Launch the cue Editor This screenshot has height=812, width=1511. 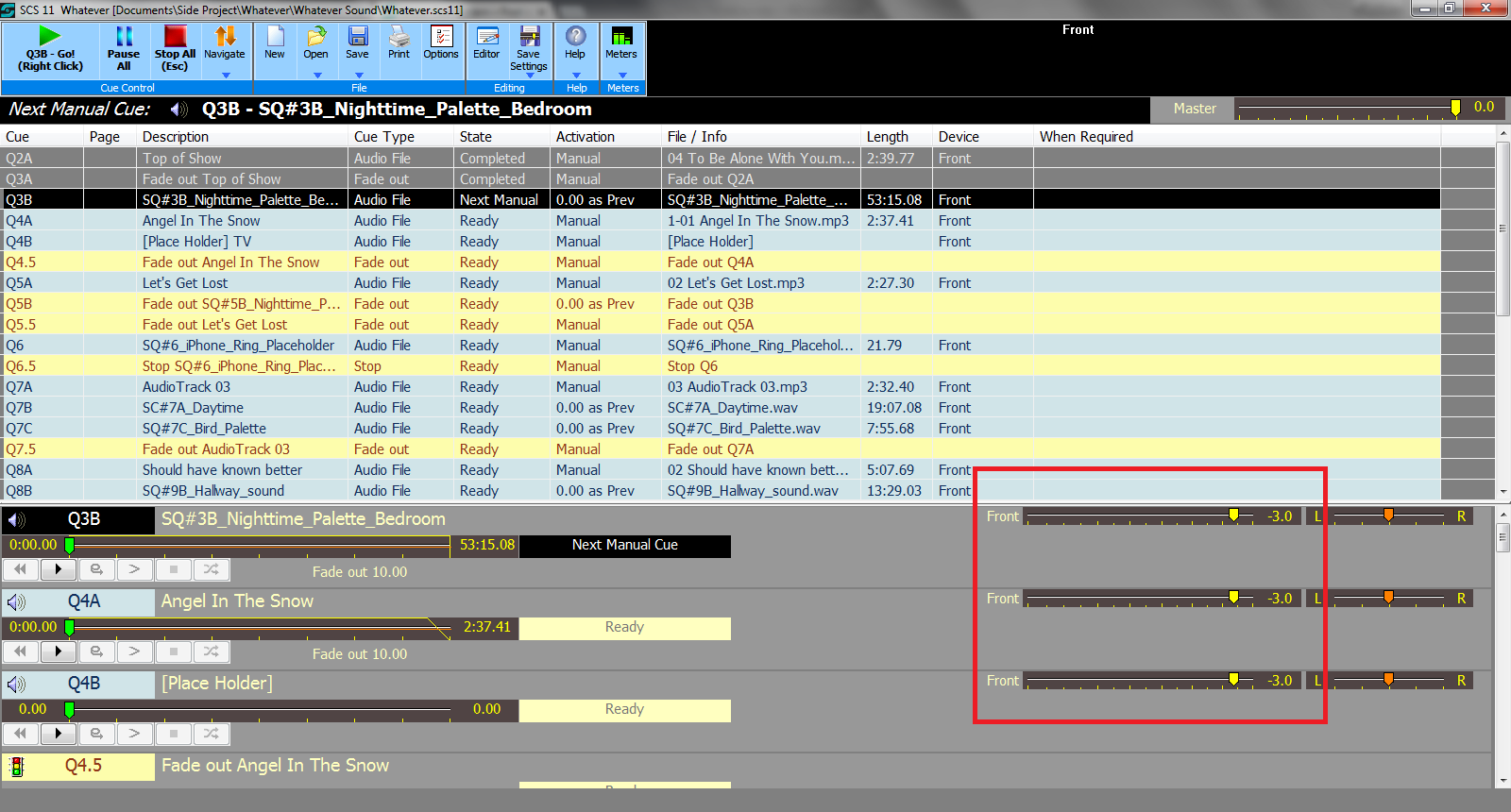tap(487, 43)
